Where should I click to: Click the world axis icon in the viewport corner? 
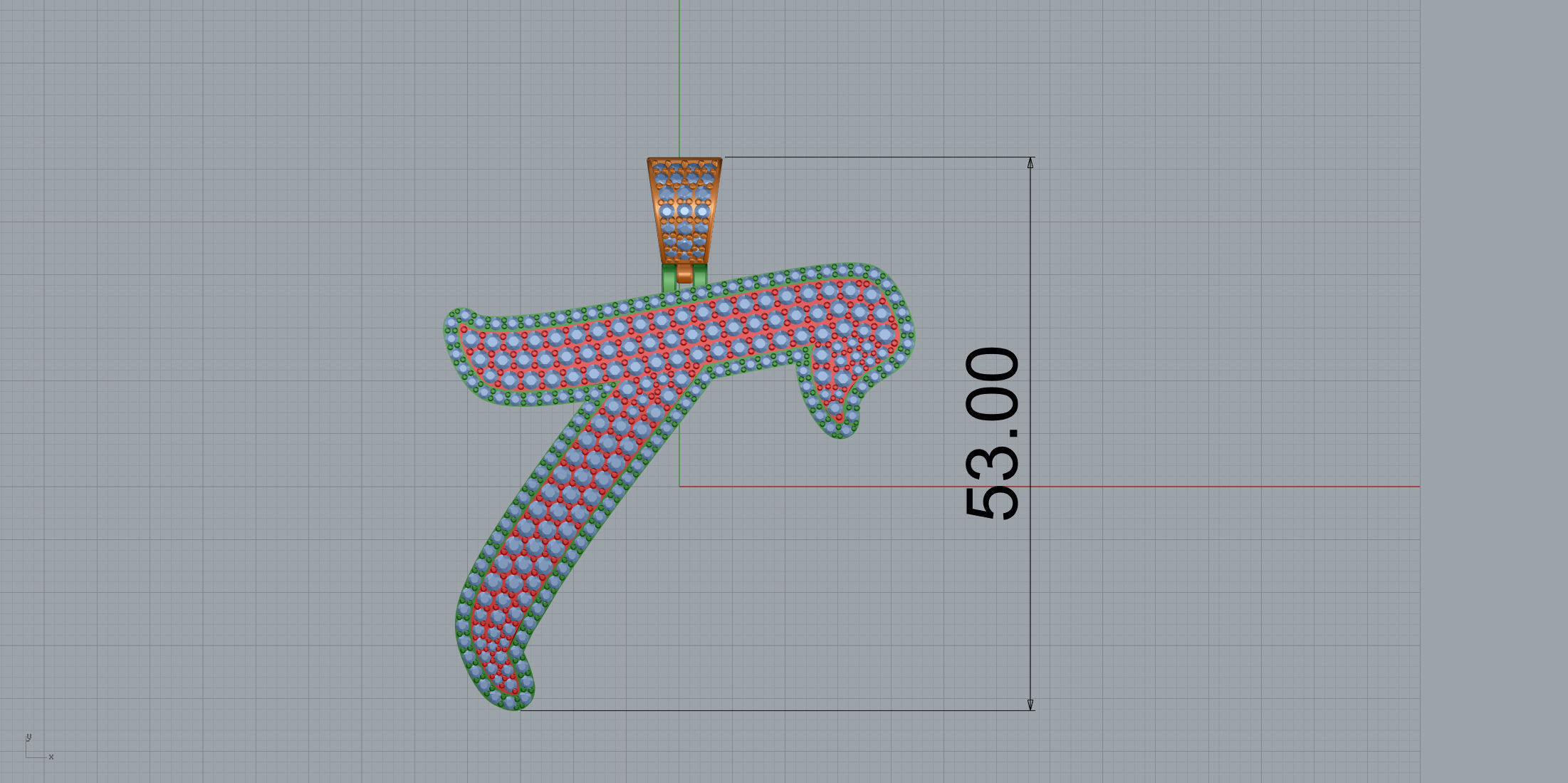39,747
